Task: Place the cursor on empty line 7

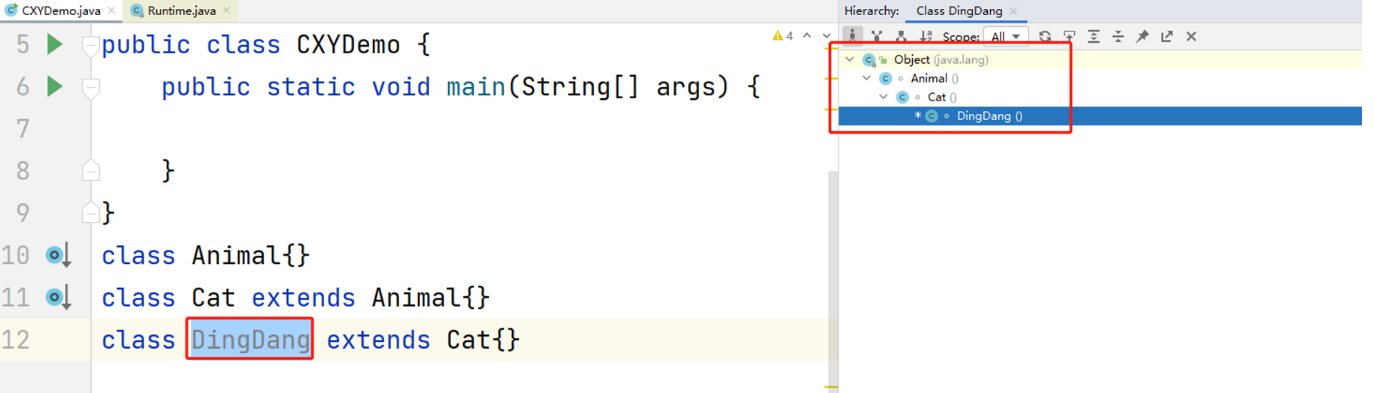Action: click(465, 130)
